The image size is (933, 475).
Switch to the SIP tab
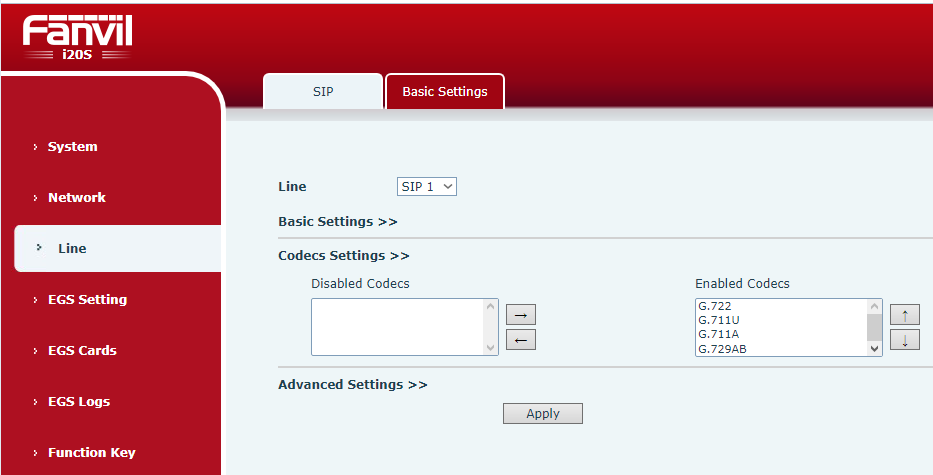click(x=322, y=92)
